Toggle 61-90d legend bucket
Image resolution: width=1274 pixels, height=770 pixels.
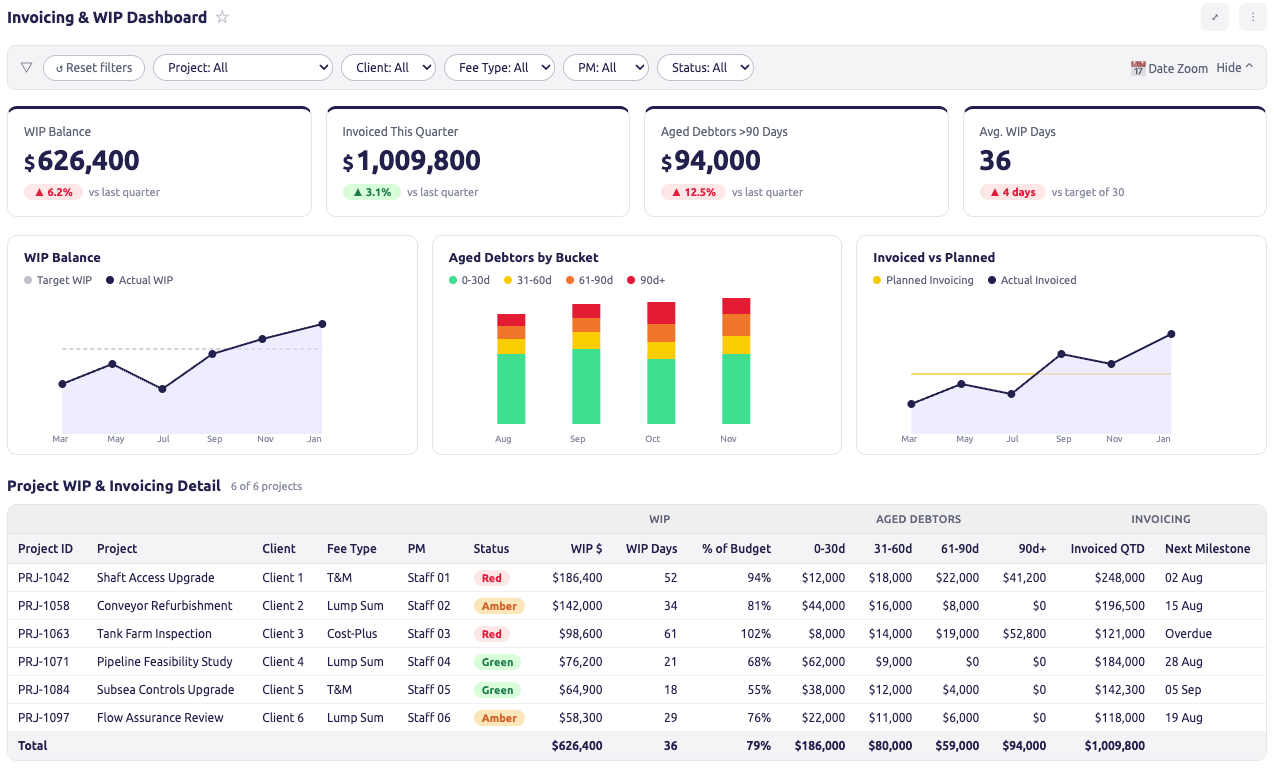pos(589,280)
